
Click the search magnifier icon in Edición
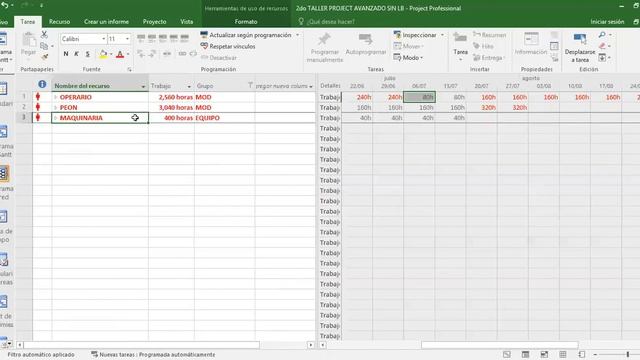tap(602, 35)
